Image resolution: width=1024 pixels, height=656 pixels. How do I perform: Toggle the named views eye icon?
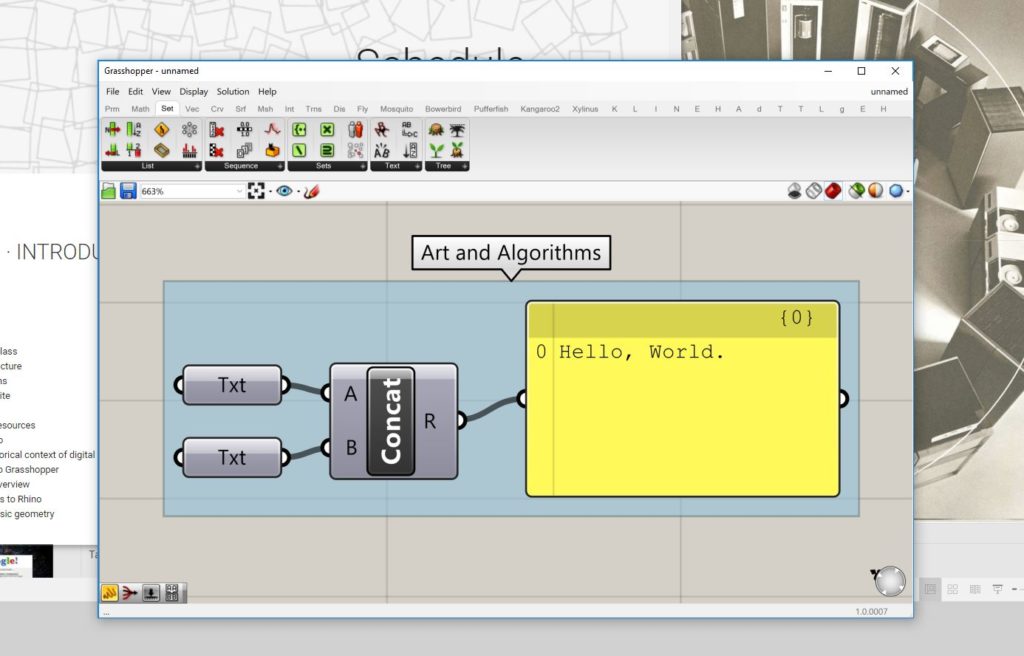tap(284, 191)
